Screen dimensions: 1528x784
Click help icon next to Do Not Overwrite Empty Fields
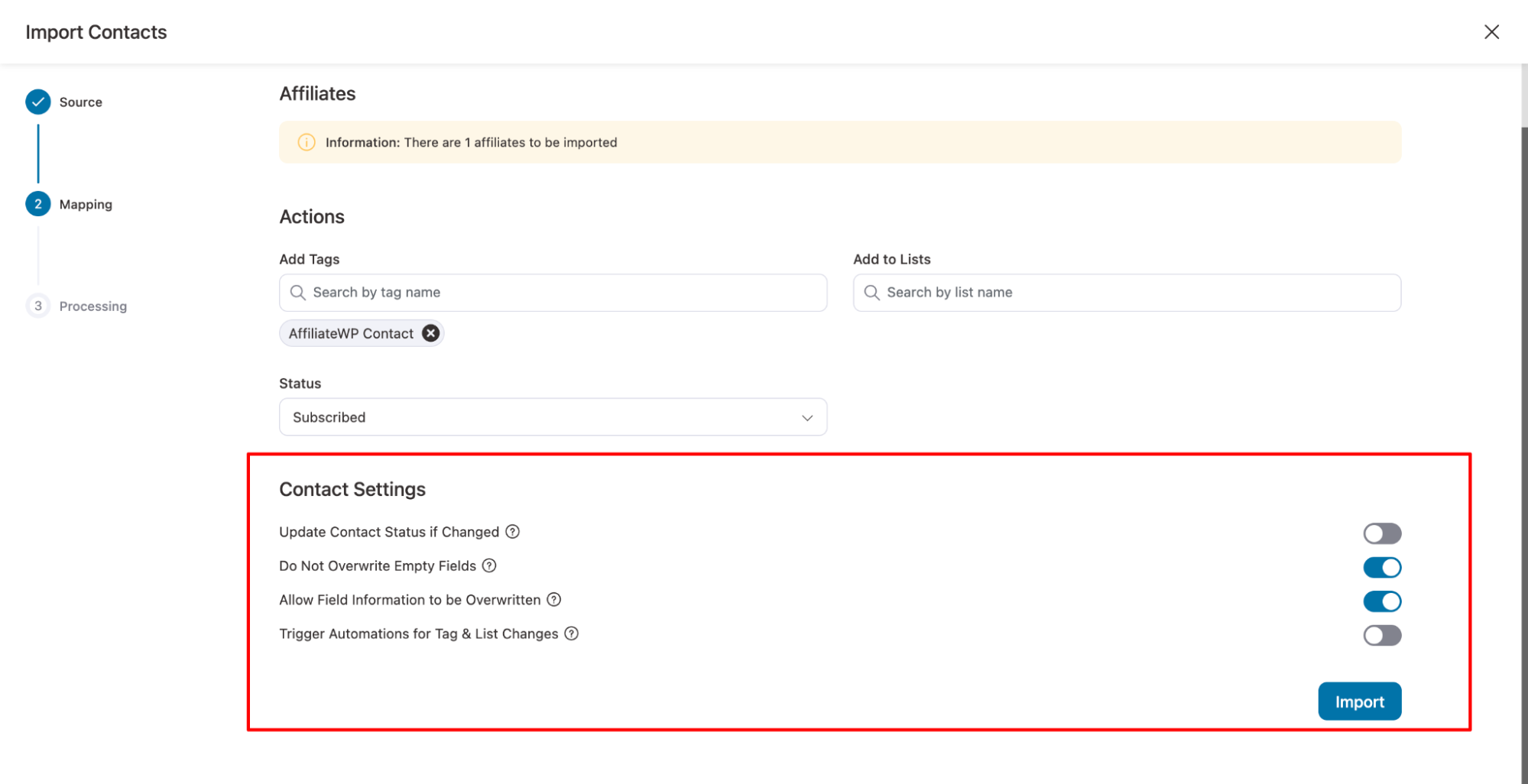tap(489, 565)
